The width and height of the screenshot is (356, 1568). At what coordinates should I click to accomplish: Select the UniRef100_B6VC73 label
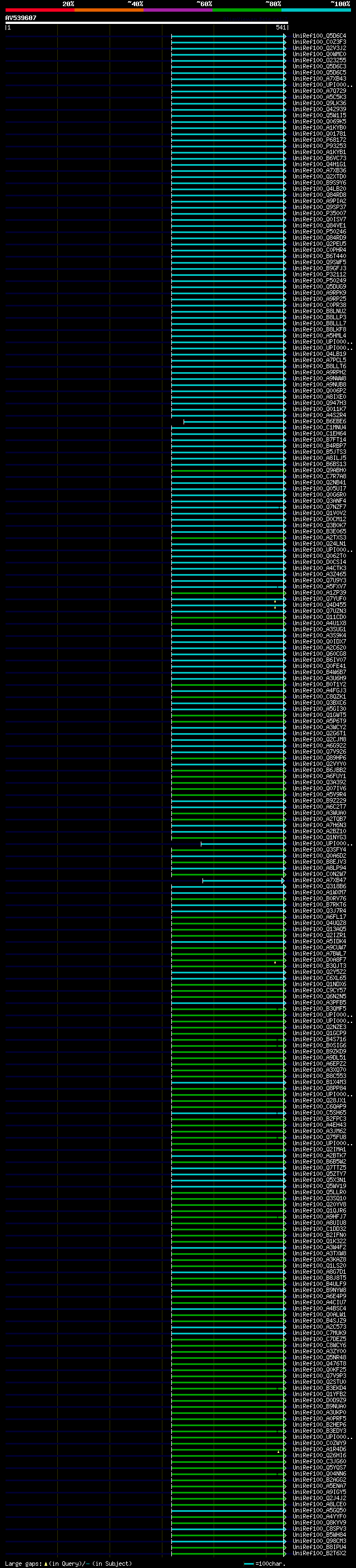coord(319,159)
